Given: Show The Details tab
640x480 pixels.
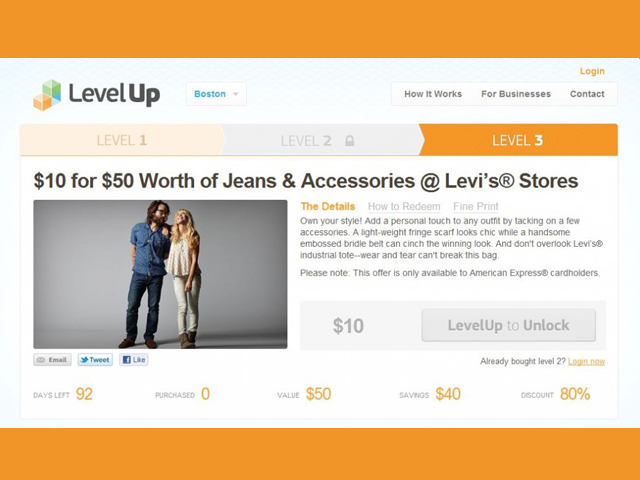Looking at the screenshot, I should click(328, 207).
